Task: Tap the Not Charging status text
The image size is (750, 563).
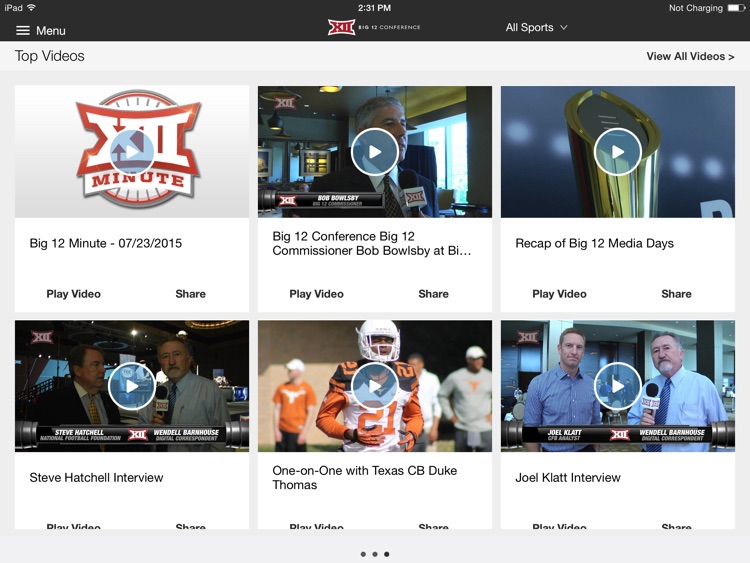Action: 695,8
